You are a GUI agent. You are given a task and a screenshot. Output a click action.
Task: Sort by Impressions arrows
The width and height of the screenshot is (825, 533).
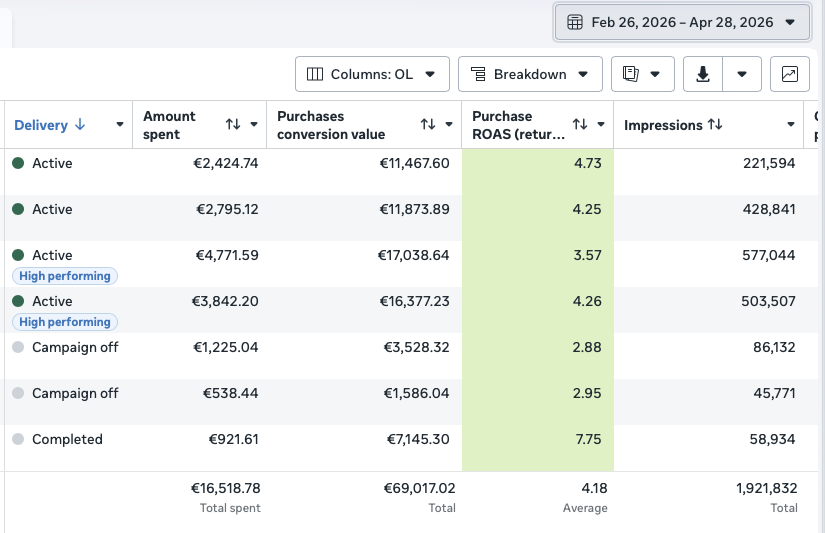[715, 125]
